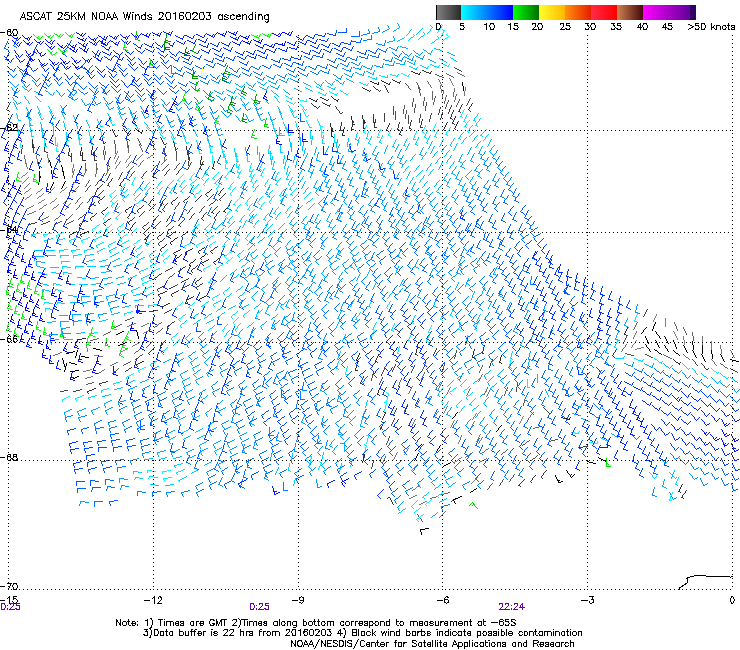Click the '-66' latitude axis label
Viewport: 740px width, 650px height.
coord(9,339)
